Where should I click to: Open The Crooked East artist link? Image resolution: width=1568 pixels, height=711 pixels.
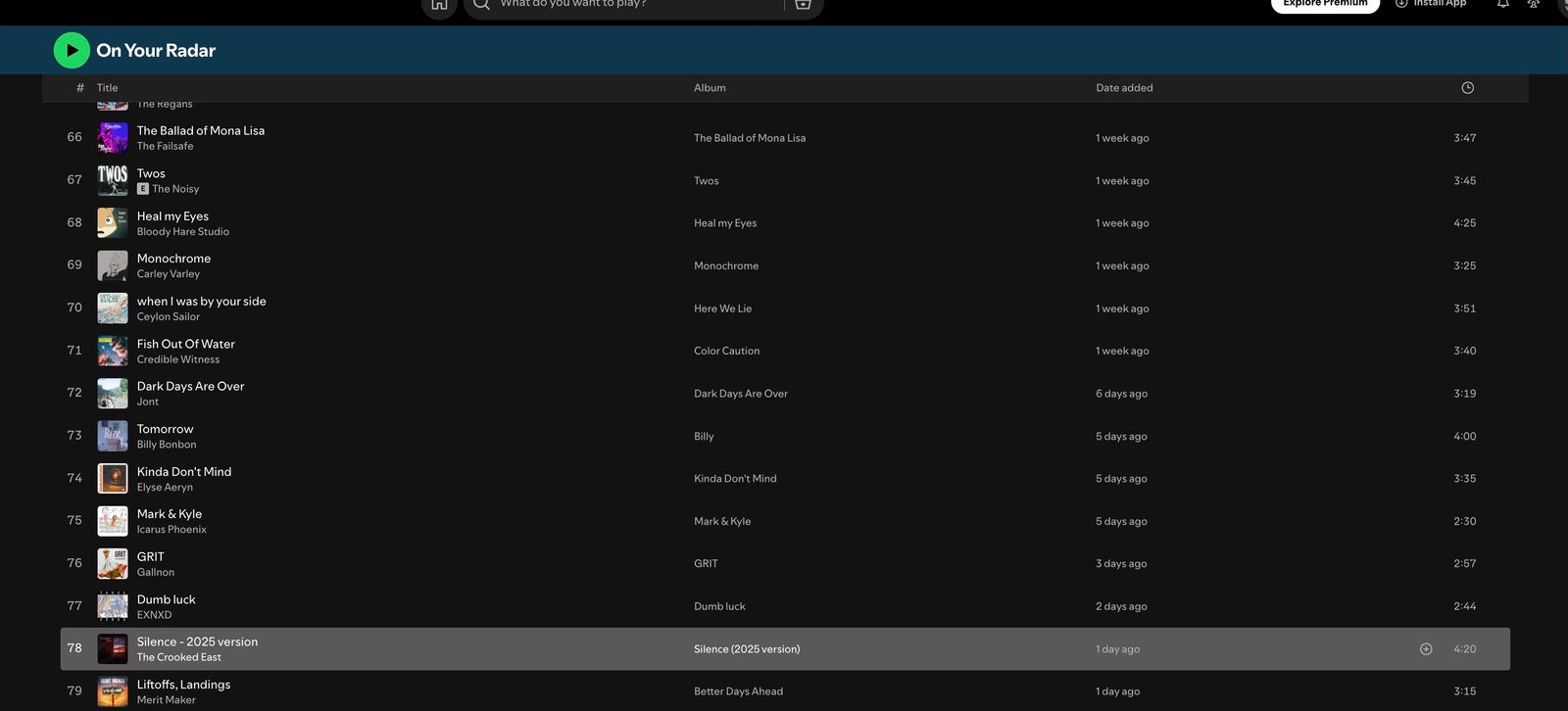click(x=178, y=657)
